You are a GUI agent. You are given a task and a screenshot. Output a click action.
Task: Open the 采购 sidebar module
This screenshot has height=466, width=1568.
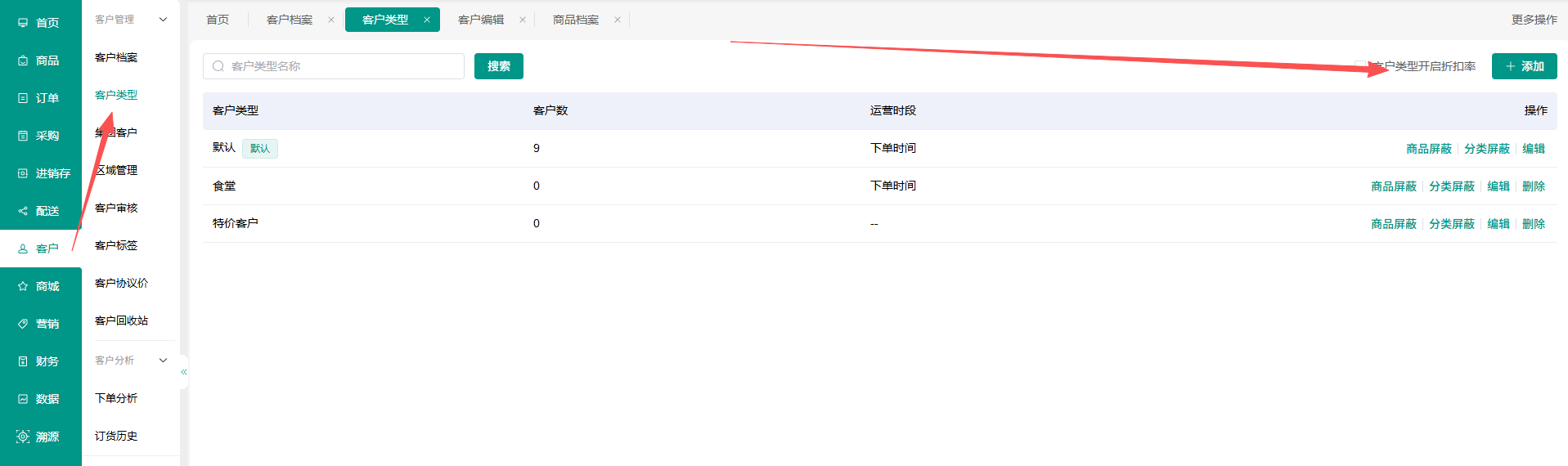(40, 136)
